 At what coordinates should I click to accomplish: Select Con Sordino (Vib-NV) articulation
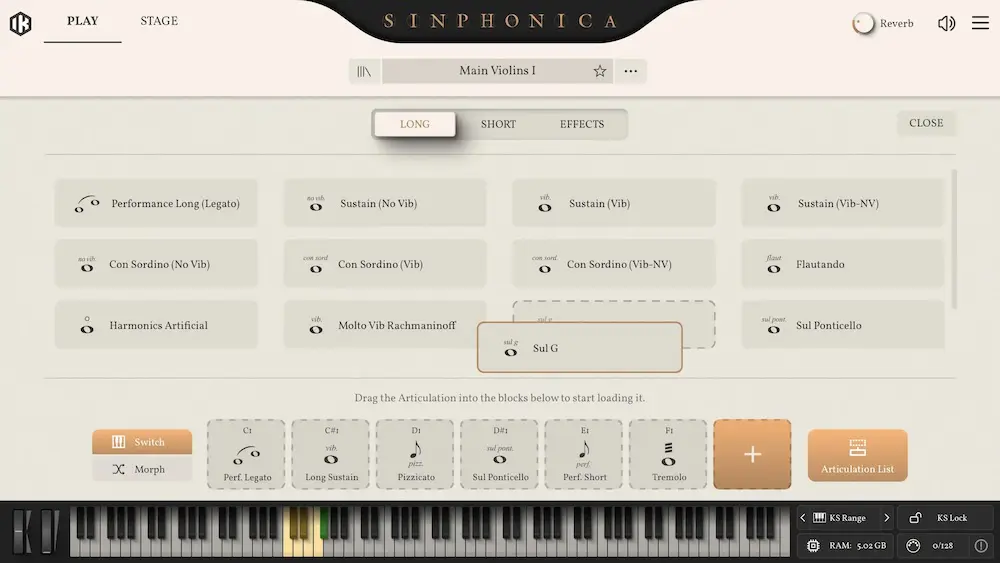pos(614,264)
